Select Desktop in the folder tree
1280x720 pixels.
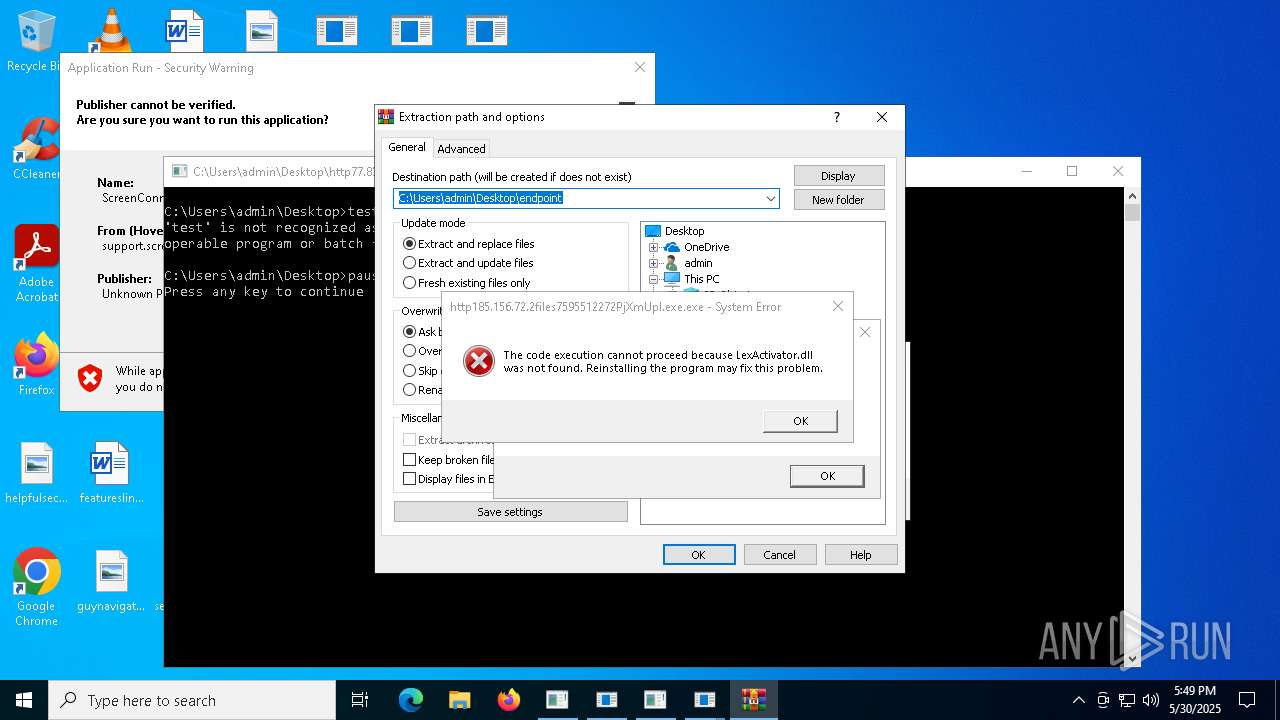684,231
